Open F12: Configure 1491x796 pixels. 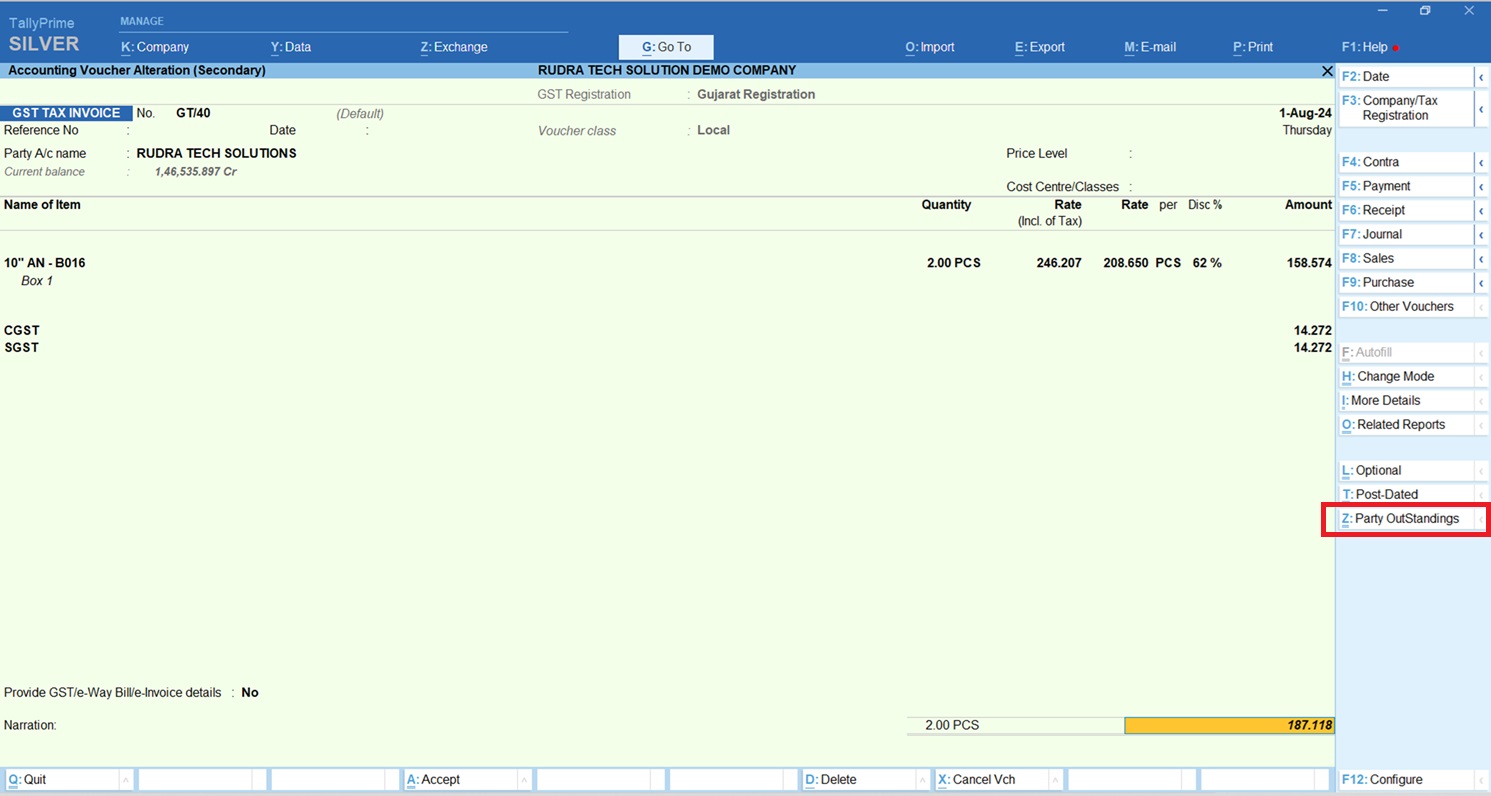click(1405, 780)
